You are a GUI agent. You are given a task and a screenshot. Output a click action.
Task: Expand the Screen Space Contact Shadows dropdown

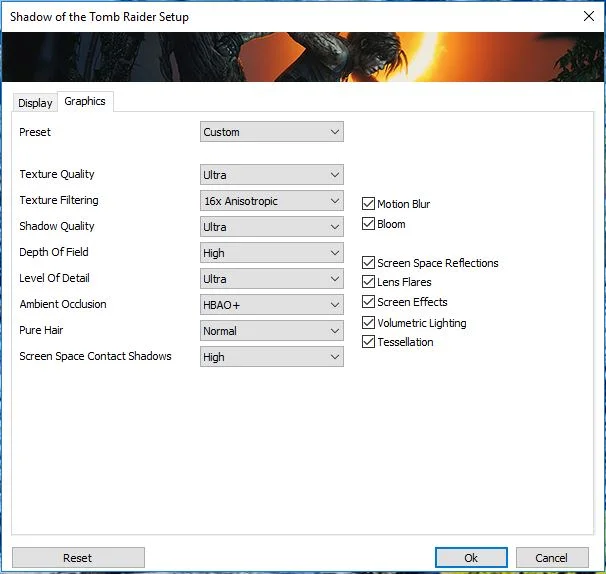272,356
